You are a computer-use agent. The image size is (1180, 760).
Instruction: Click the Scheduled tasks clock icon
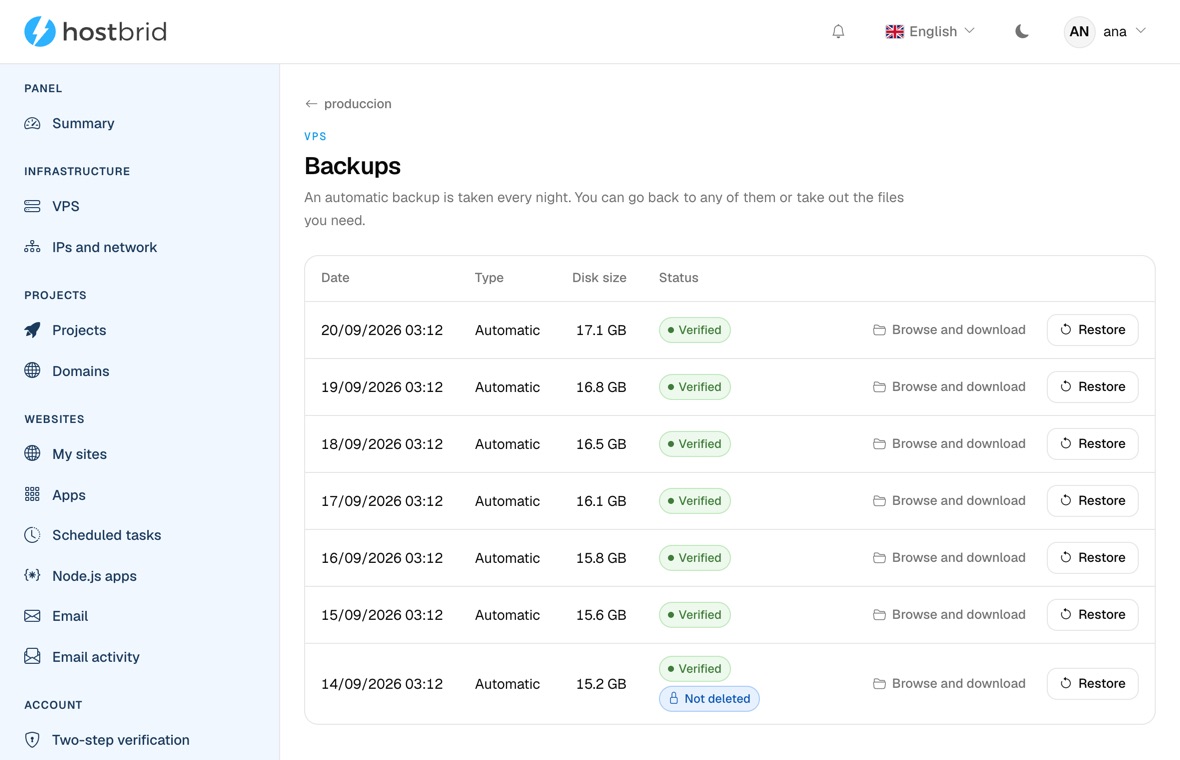tap(32, 535)
